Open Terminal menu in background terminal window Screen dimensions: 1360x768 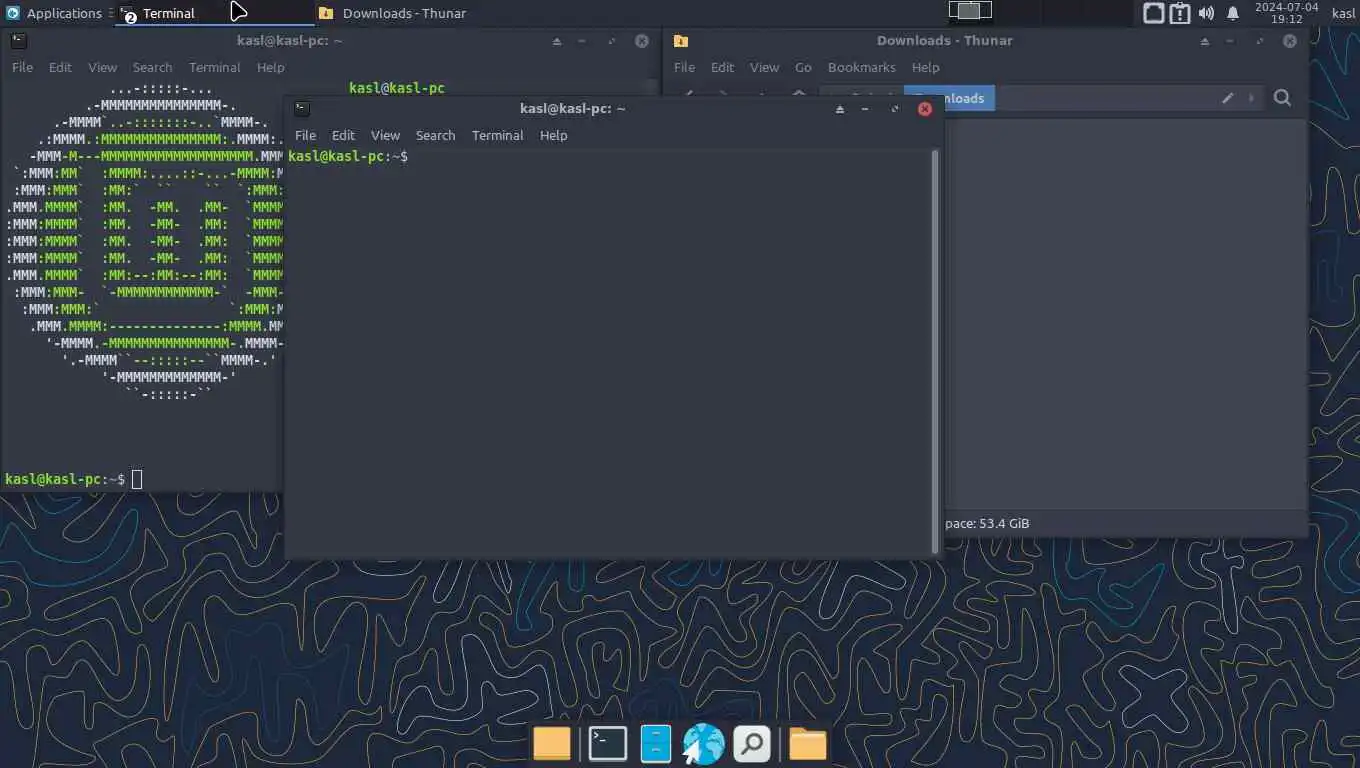tap(214, 67)
